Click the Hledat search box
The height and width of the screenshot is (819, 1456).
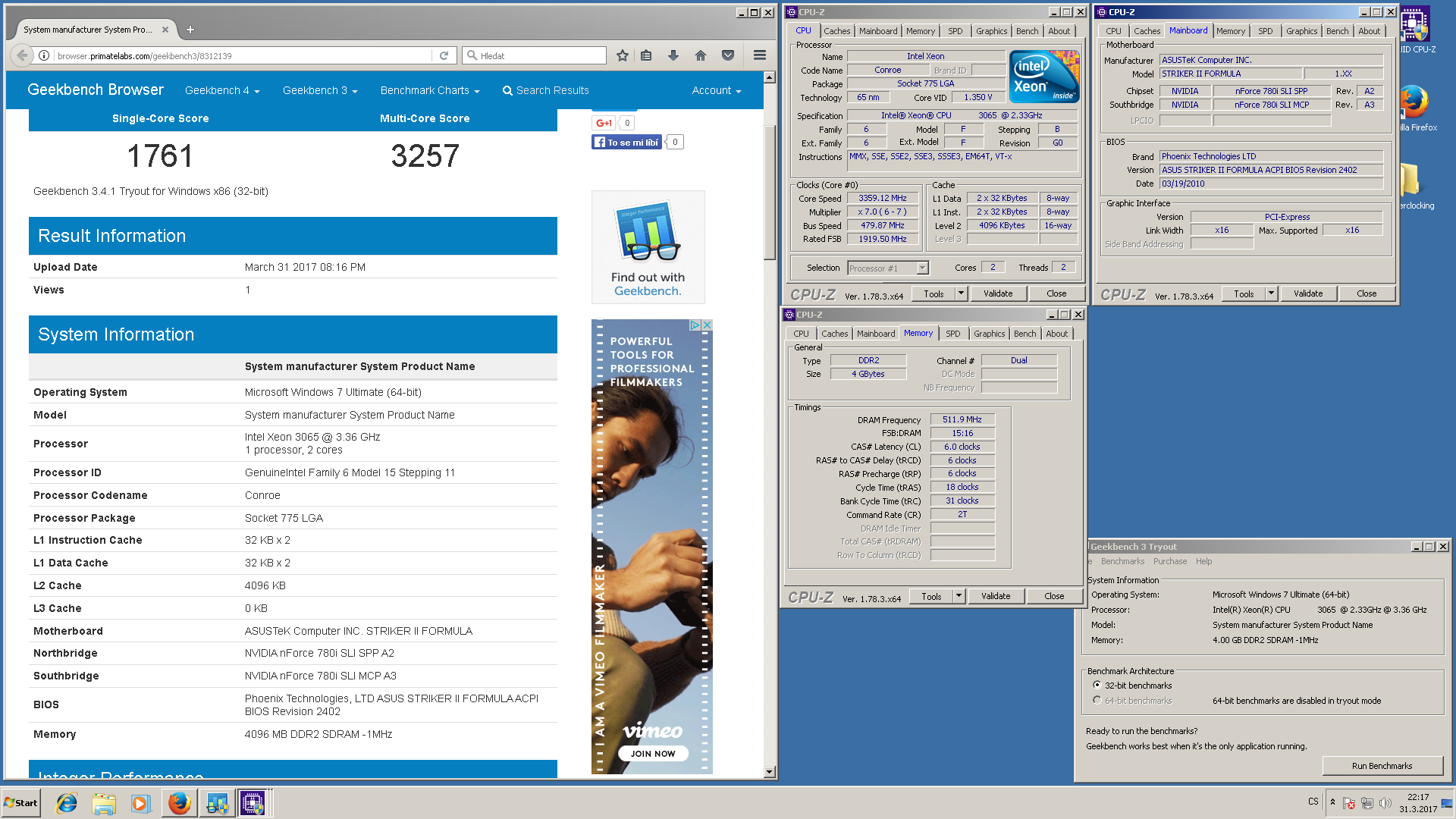[535, 55]
